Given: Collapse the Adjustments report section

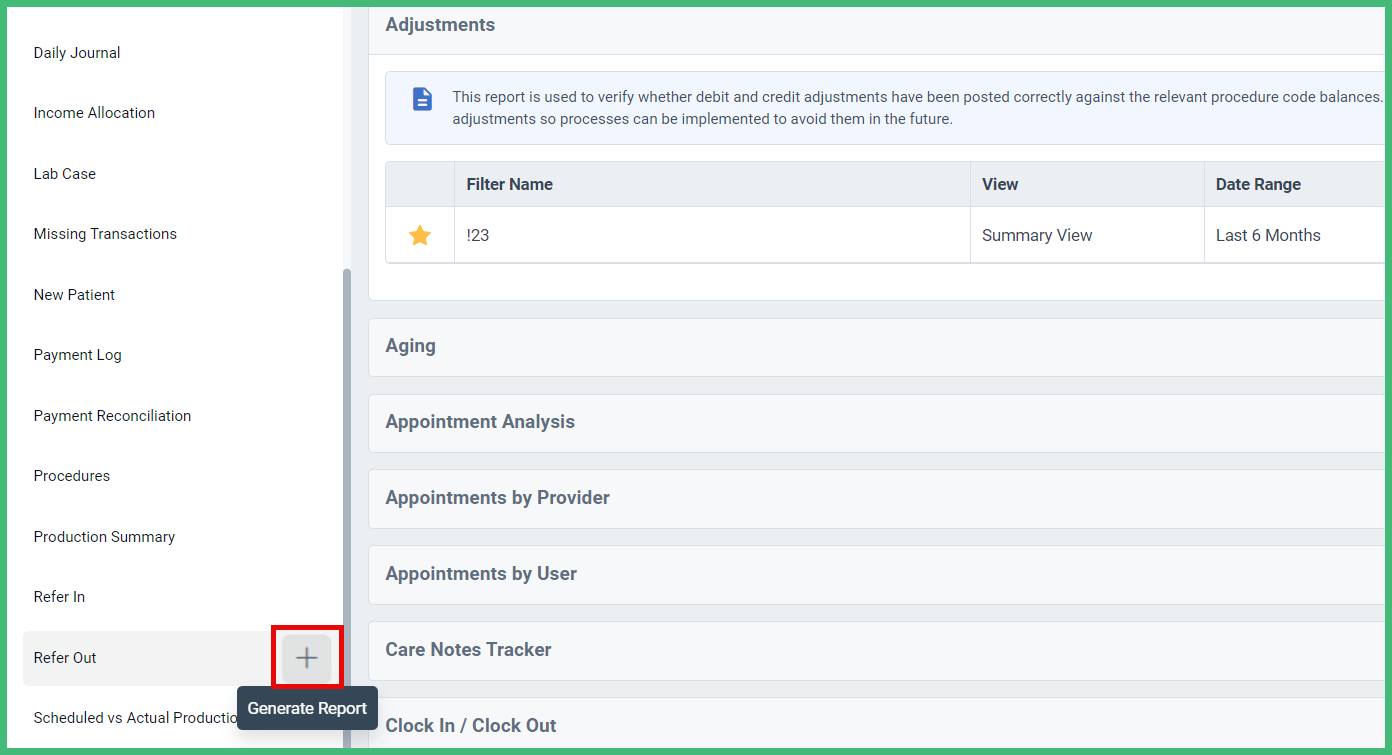Looking at the screenshot, I should 440,24.
